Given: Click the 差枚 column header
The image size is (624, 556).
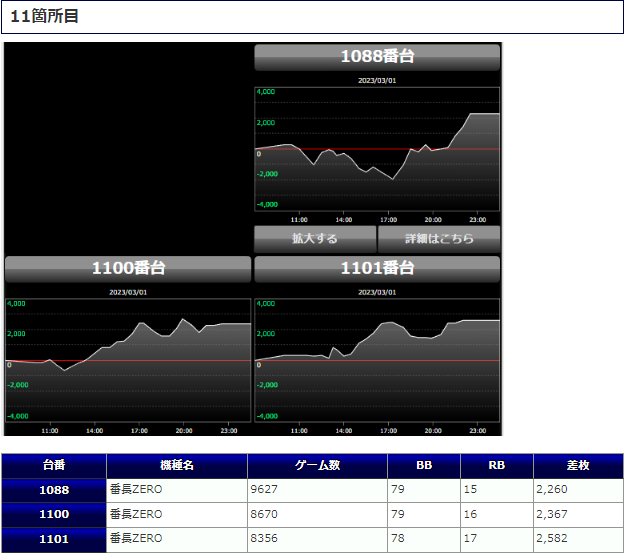Looking at the screenshot, I should [578, 466].
